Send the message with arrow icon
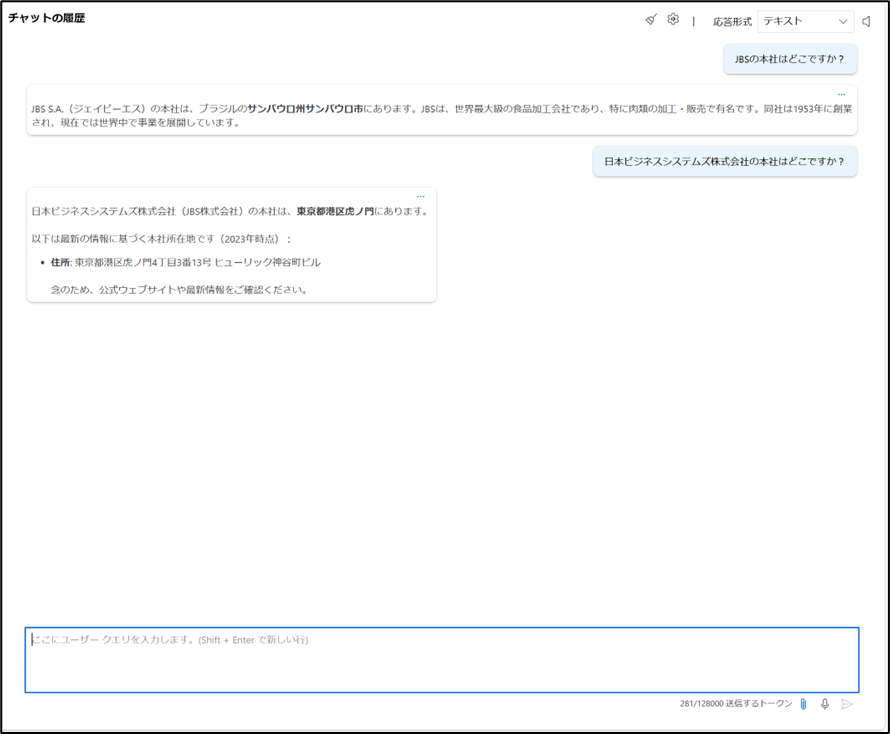Screen dimensions: 890x734 click(x=847, y=704)
